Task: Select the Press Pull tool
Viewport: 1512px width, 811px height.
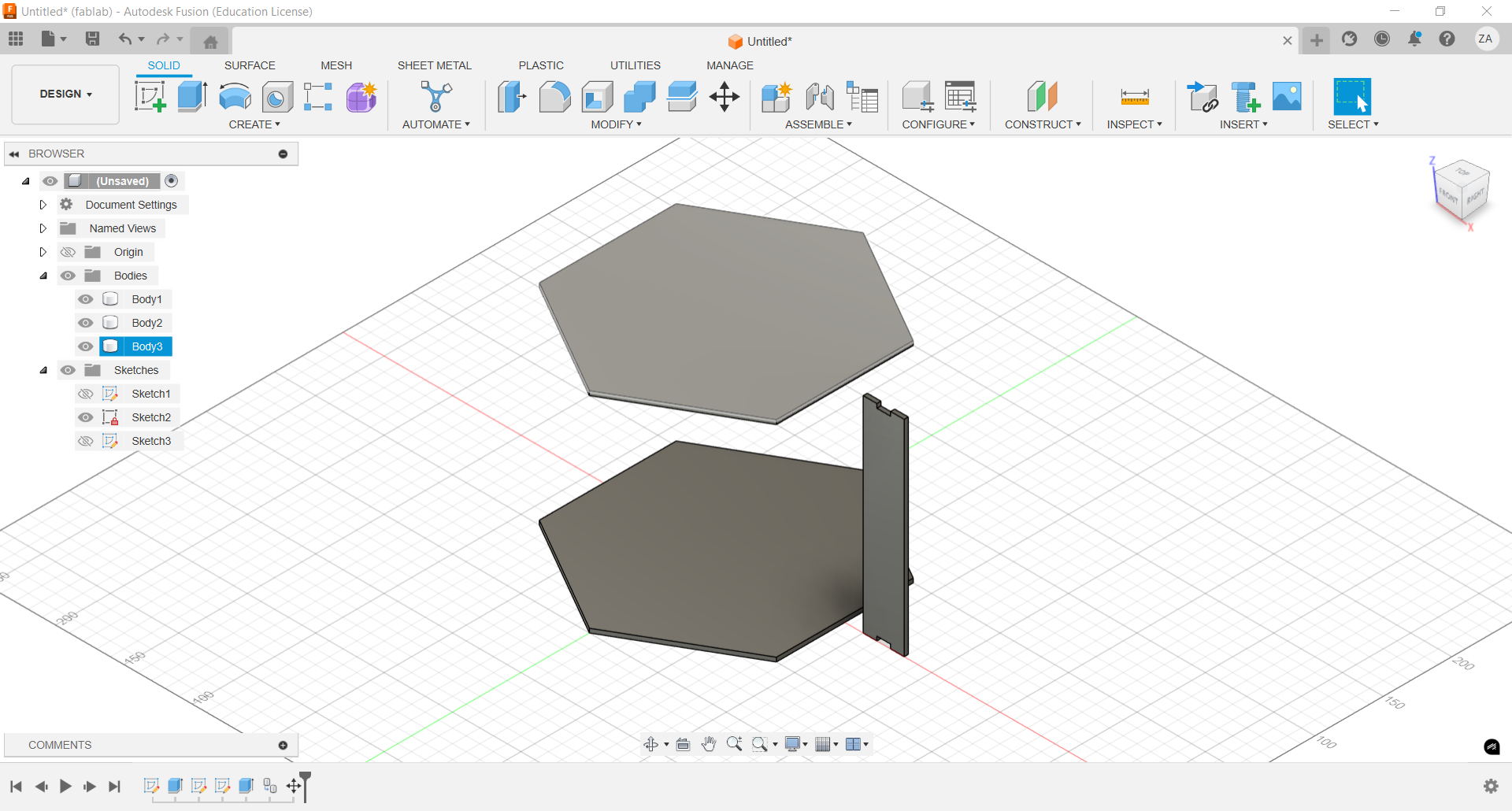Action: 512,97
